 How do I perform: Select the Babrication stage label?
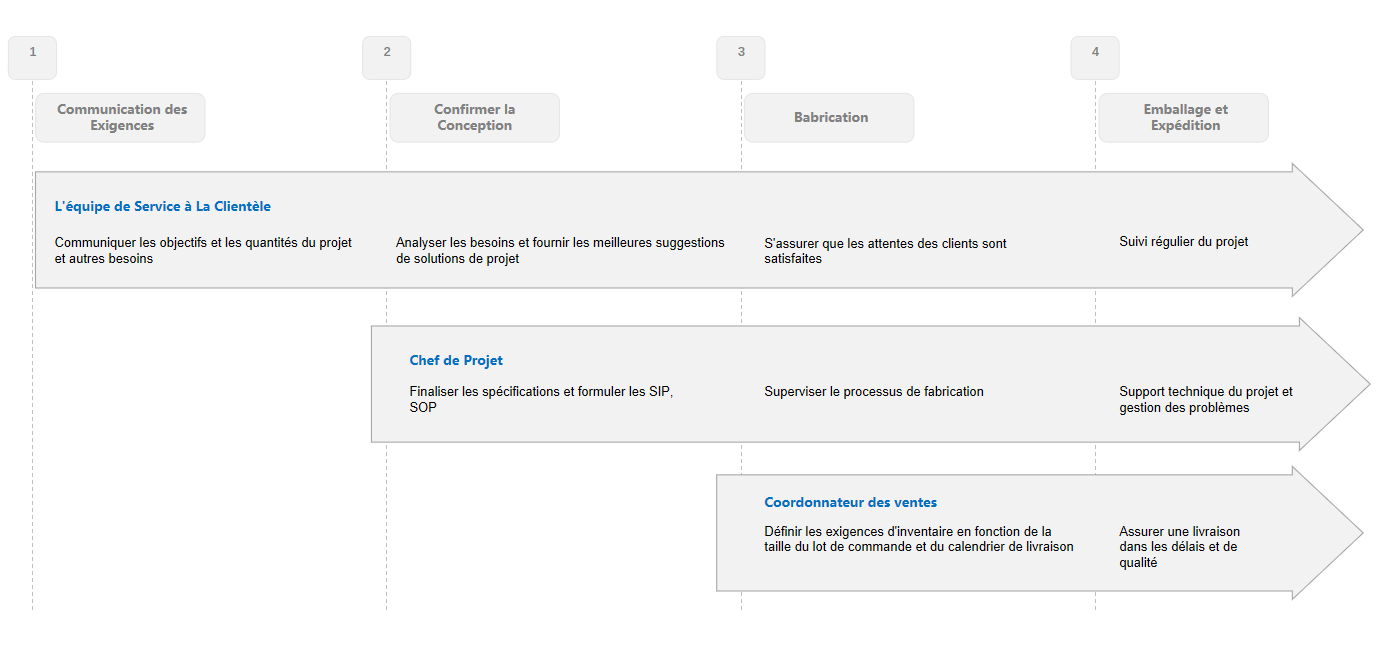[830, 118]
